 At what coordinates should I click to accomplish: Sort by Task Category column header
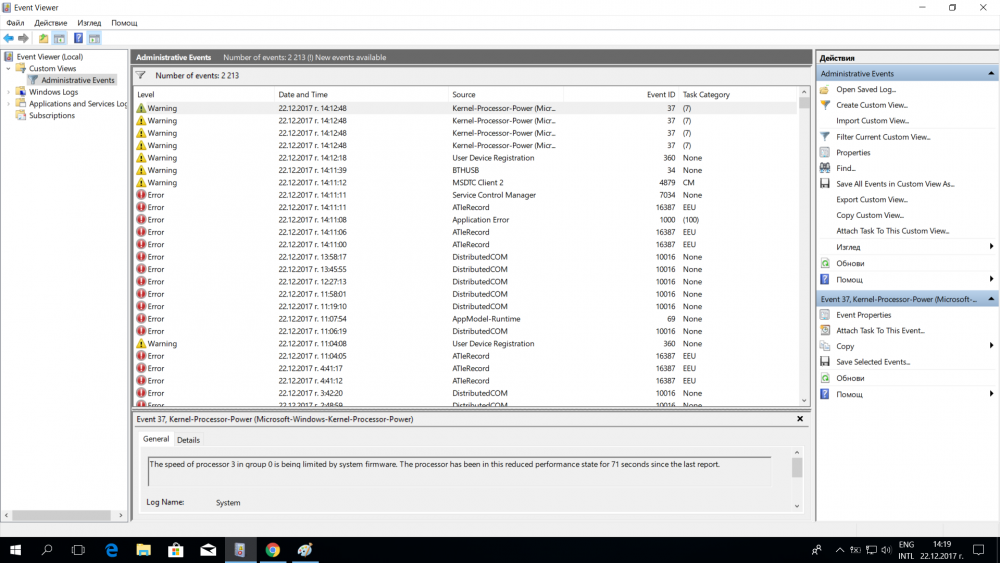737,94
